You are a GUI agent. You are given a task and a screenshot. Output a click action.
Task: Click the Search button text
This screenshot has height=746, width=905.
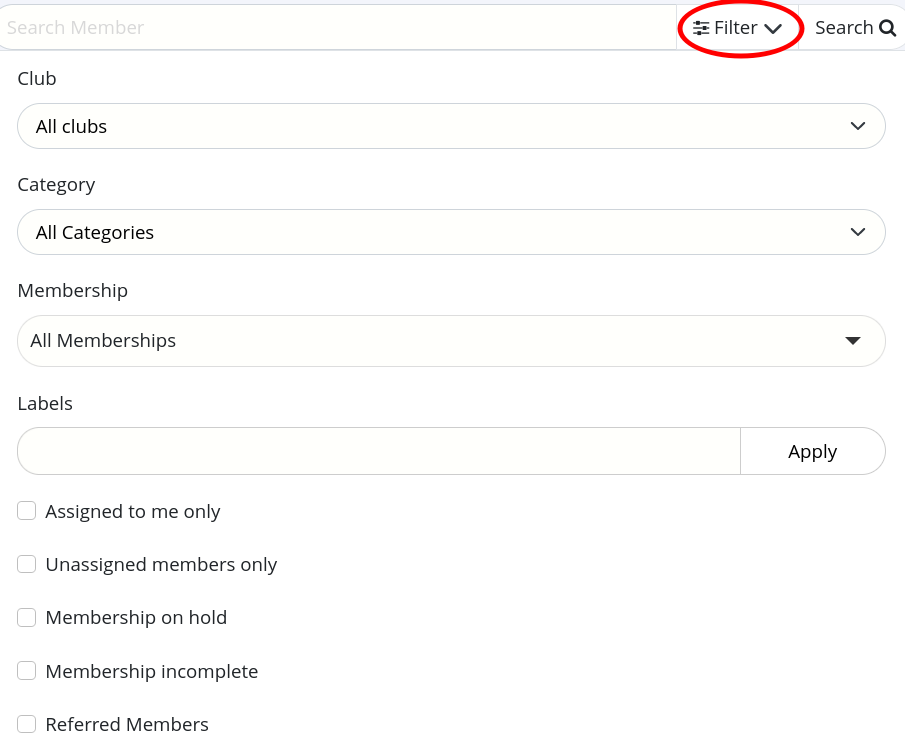844,28
